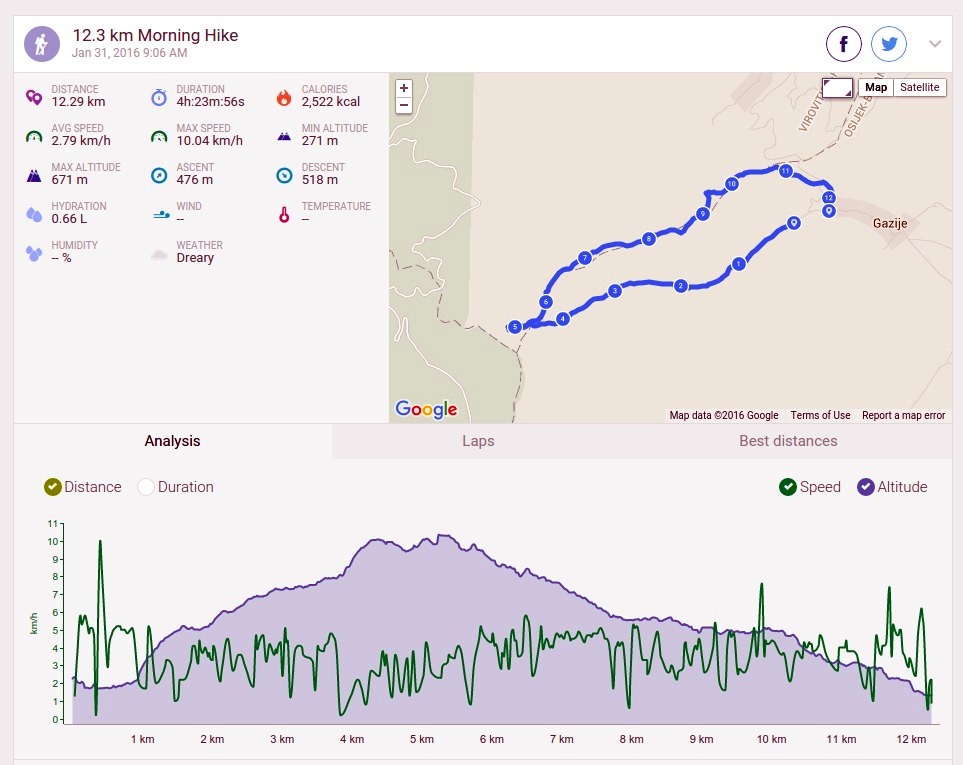Zoom in the map with plus button
The width and height of the screenshot is (963, 765).
pyautogui.click(x=404, y=88)
